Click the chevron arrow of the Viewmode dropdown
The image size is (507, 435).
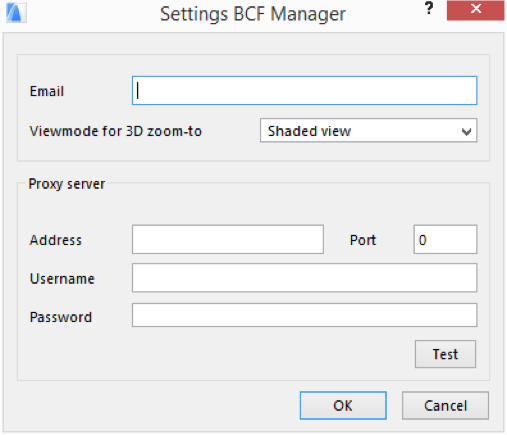pyautogui.click(x=466, y=132)
